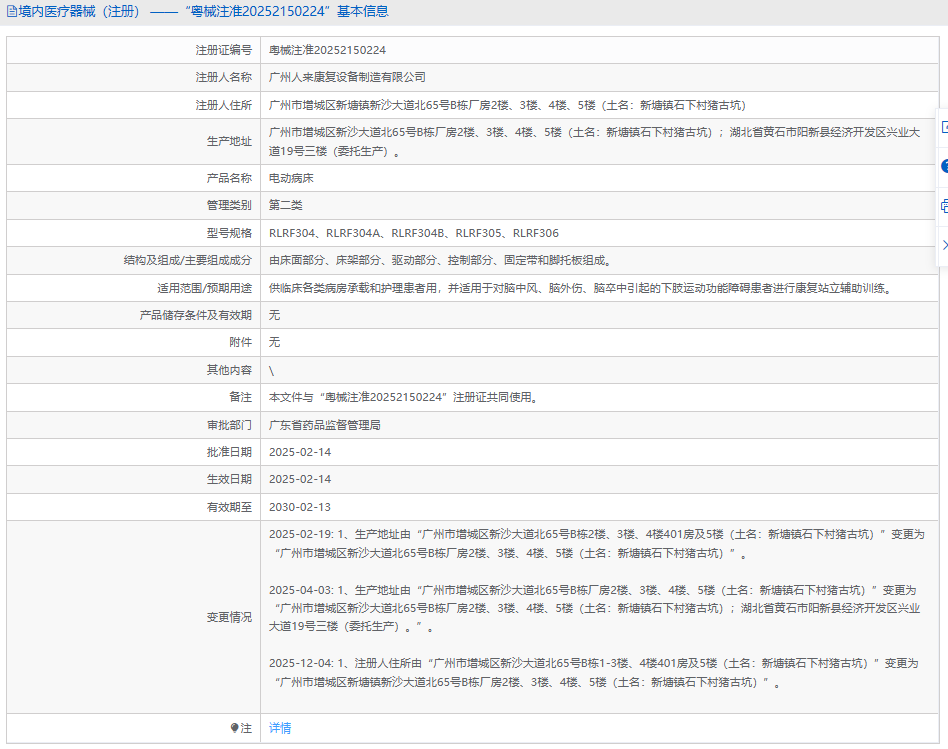Select model list starting RLRF304
This screenshot has width=948, height=749.
pos(414,233)
